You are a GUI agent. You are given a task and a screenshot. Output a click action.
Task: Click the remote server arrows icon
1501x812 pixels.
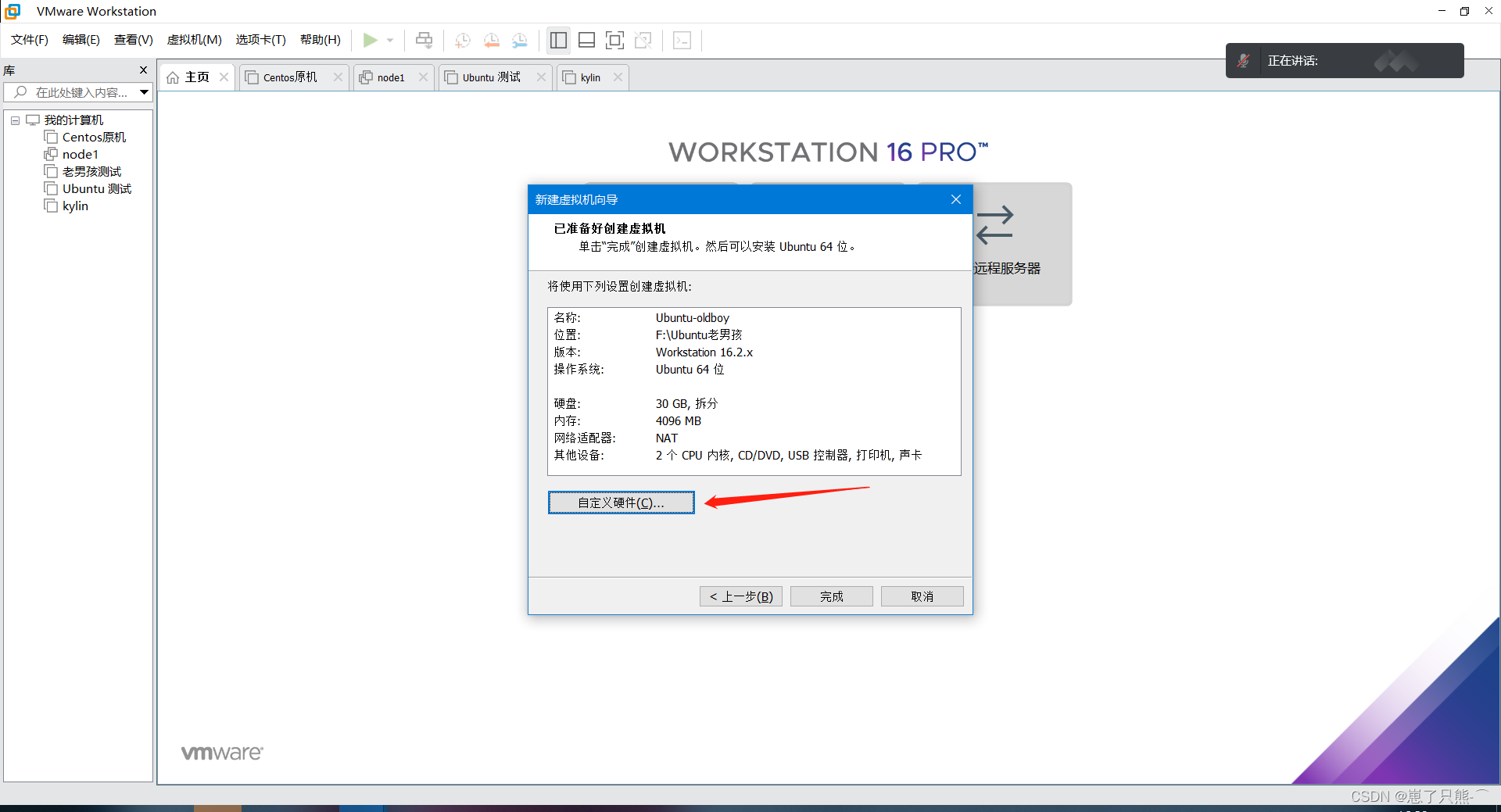point(994,225)
